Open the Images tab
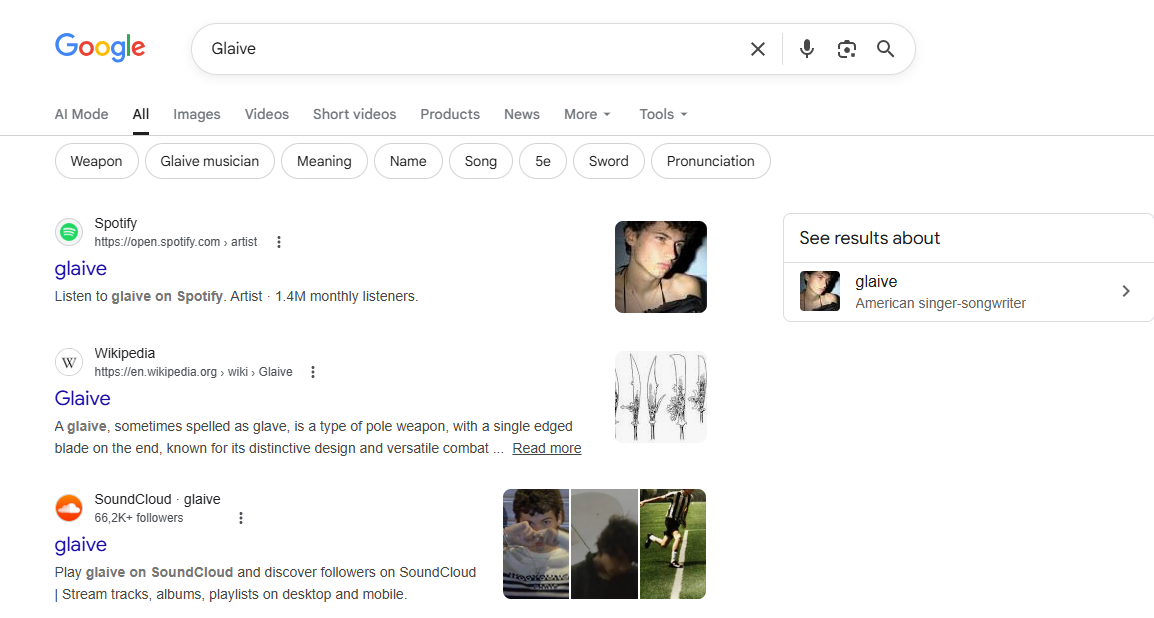 point(197,114)
